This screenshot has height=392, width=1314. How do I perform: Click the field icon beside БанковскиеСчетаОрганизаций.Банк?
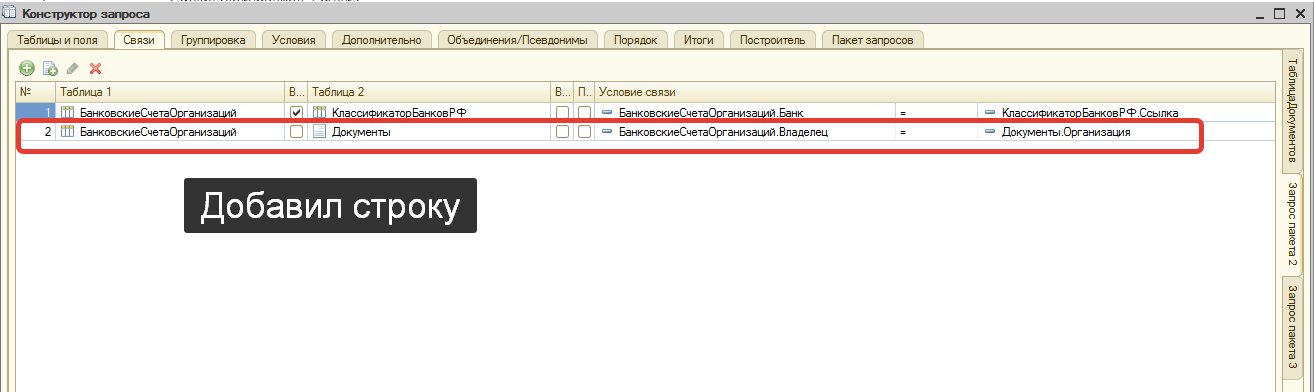click(x=607, y=113)
